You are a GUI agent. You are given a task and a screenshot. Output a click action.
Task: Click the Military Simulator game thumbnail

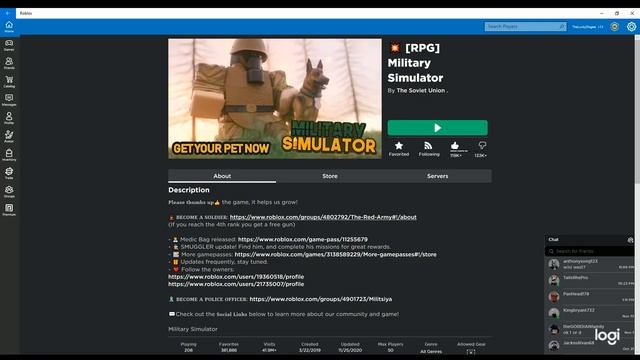275,98
